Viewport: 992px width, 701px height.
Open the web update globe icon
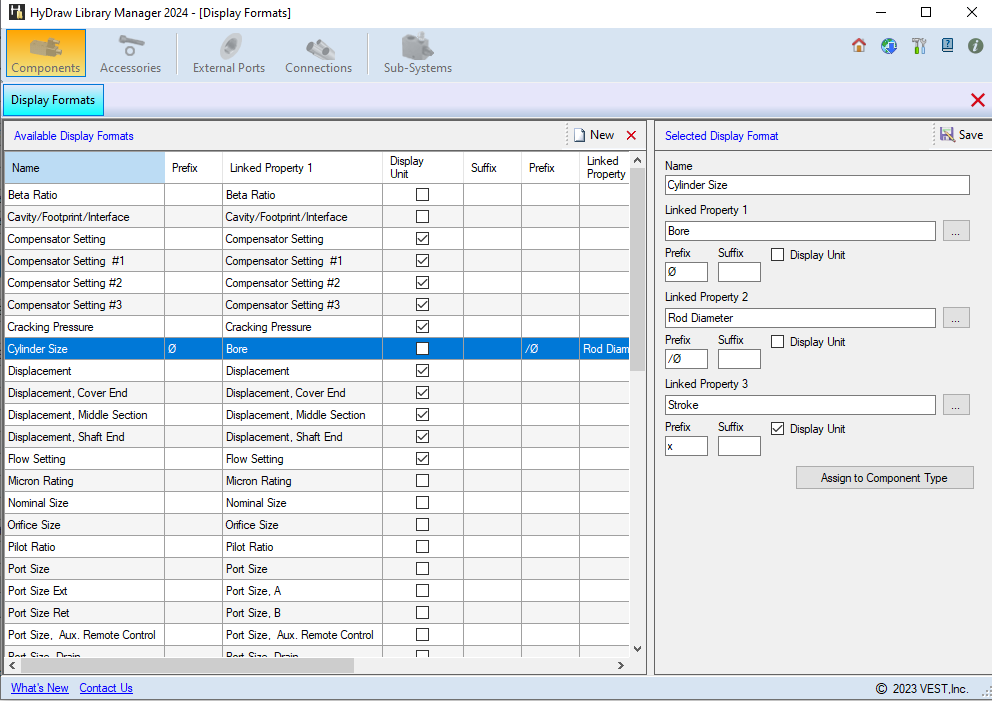(x=888, y=46)
